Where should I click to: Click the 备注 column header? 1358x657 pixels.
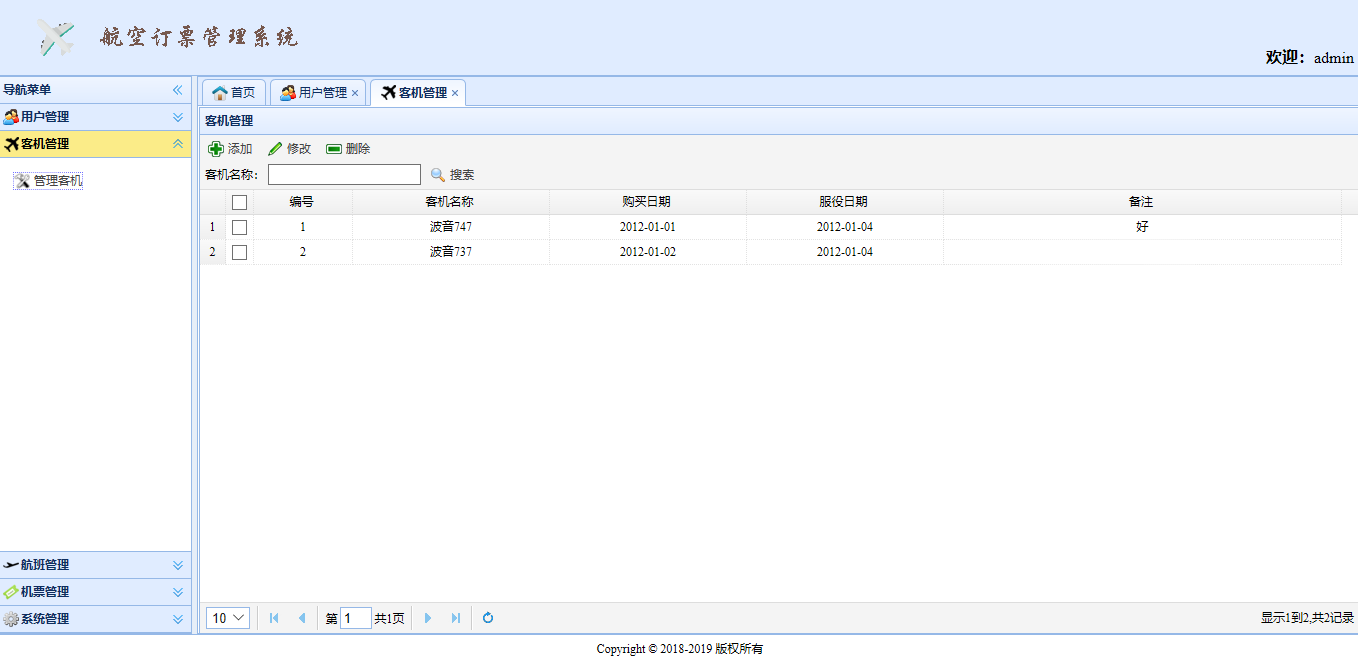(1141, 202)
